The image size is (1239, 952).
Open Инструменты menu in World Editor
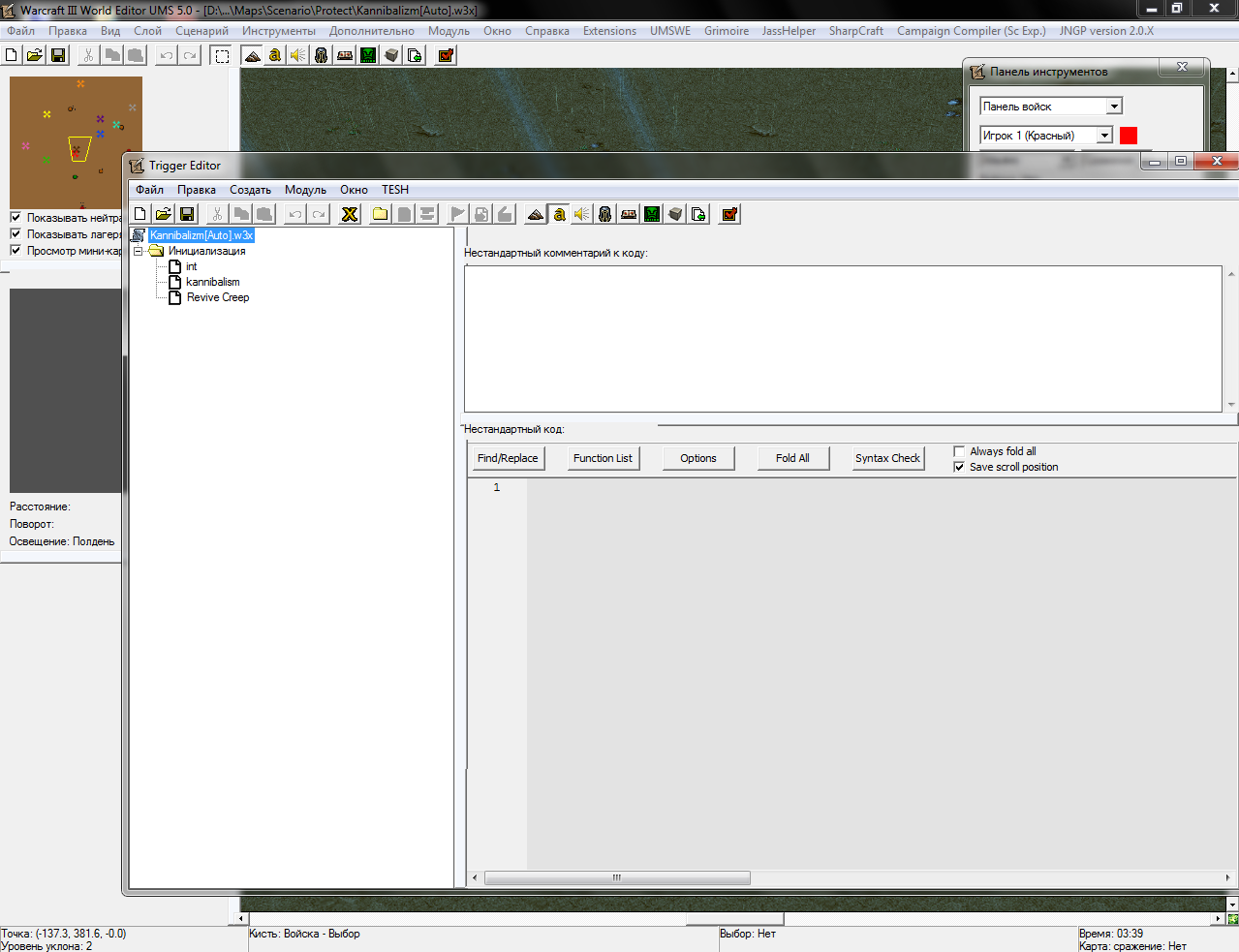(x=279, y=31)
